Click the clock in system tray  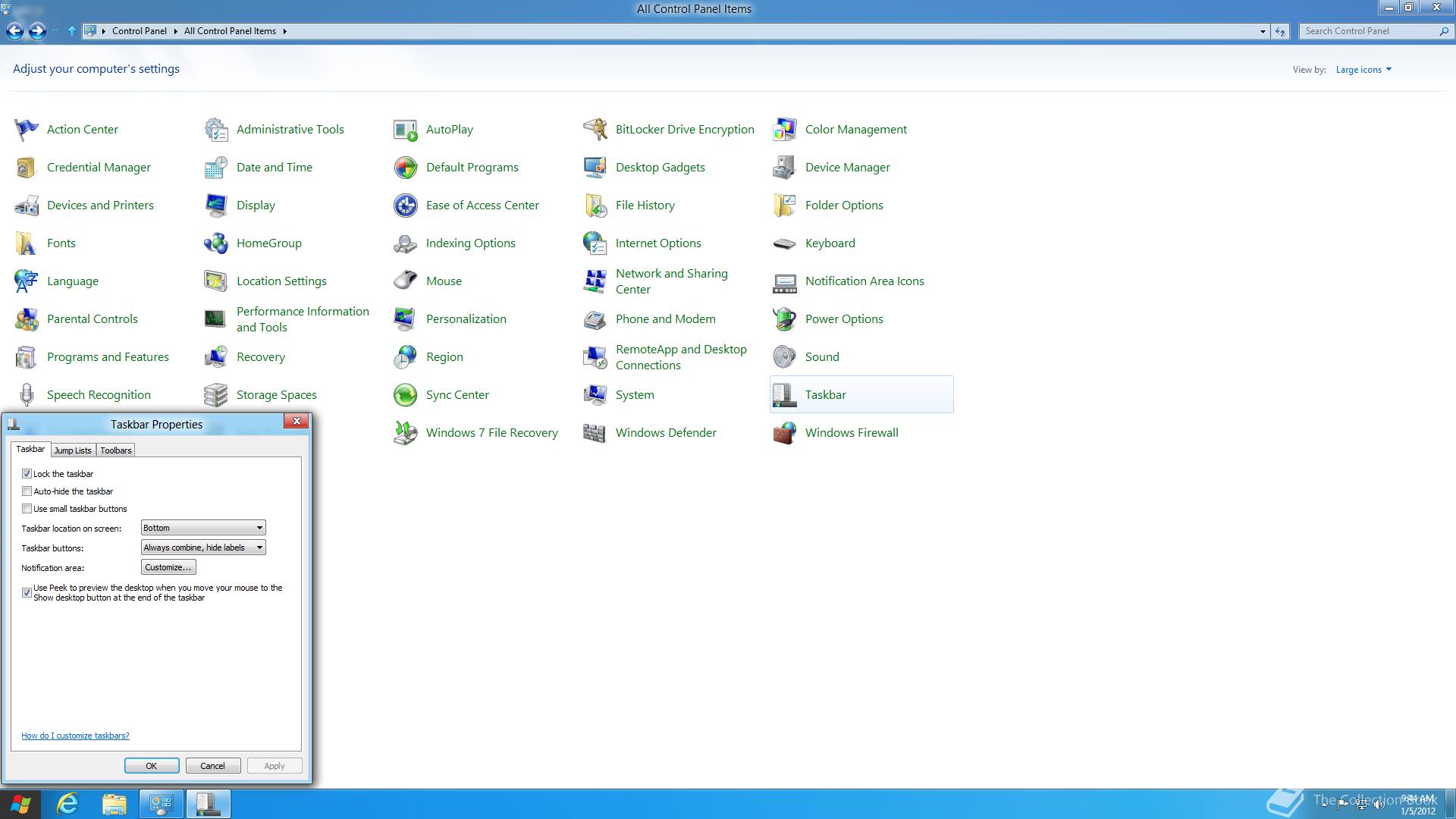[1417, 805]
